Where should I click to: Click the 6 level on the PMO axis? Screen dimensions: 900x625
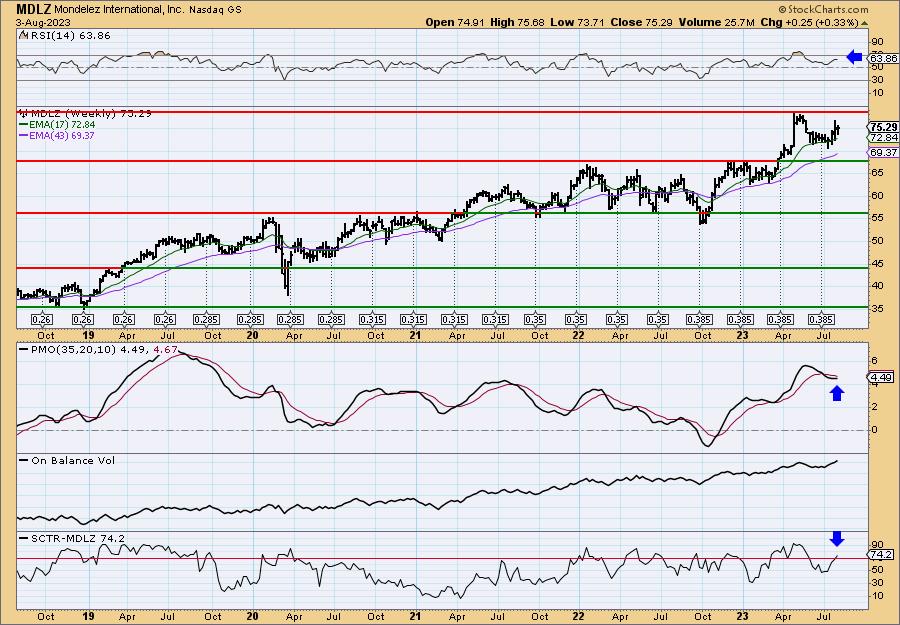click(874, 360)
